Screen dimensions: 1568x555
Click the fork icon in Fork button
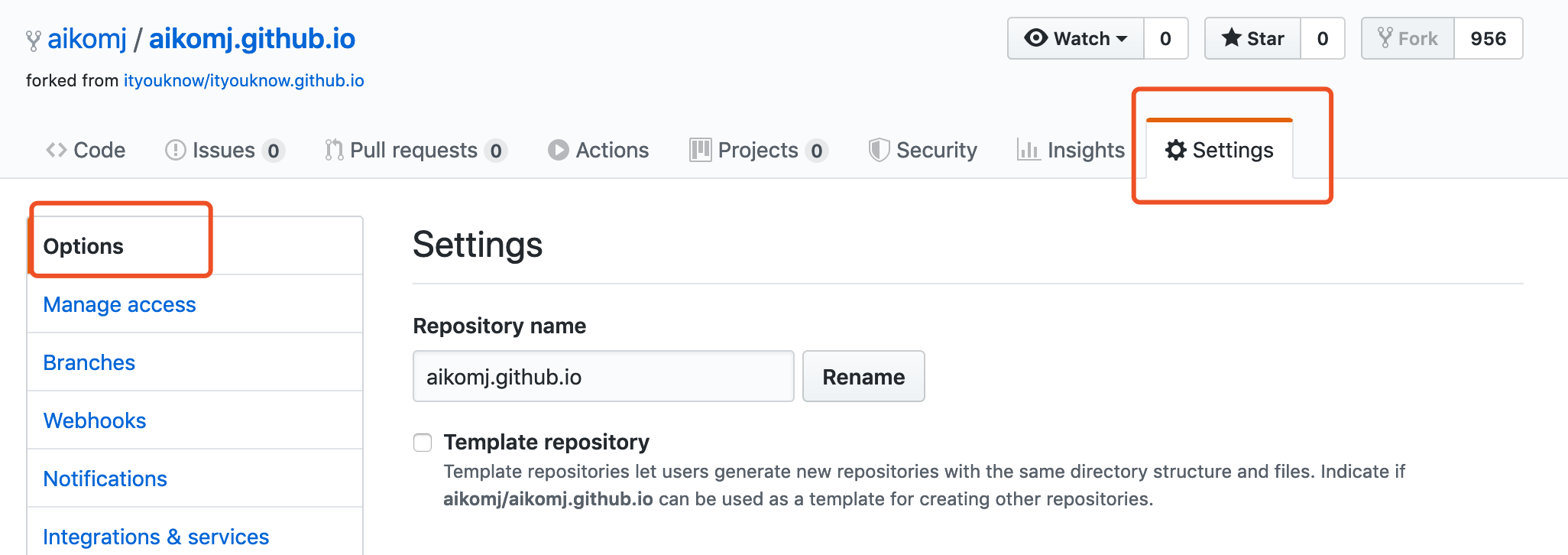1385,37
